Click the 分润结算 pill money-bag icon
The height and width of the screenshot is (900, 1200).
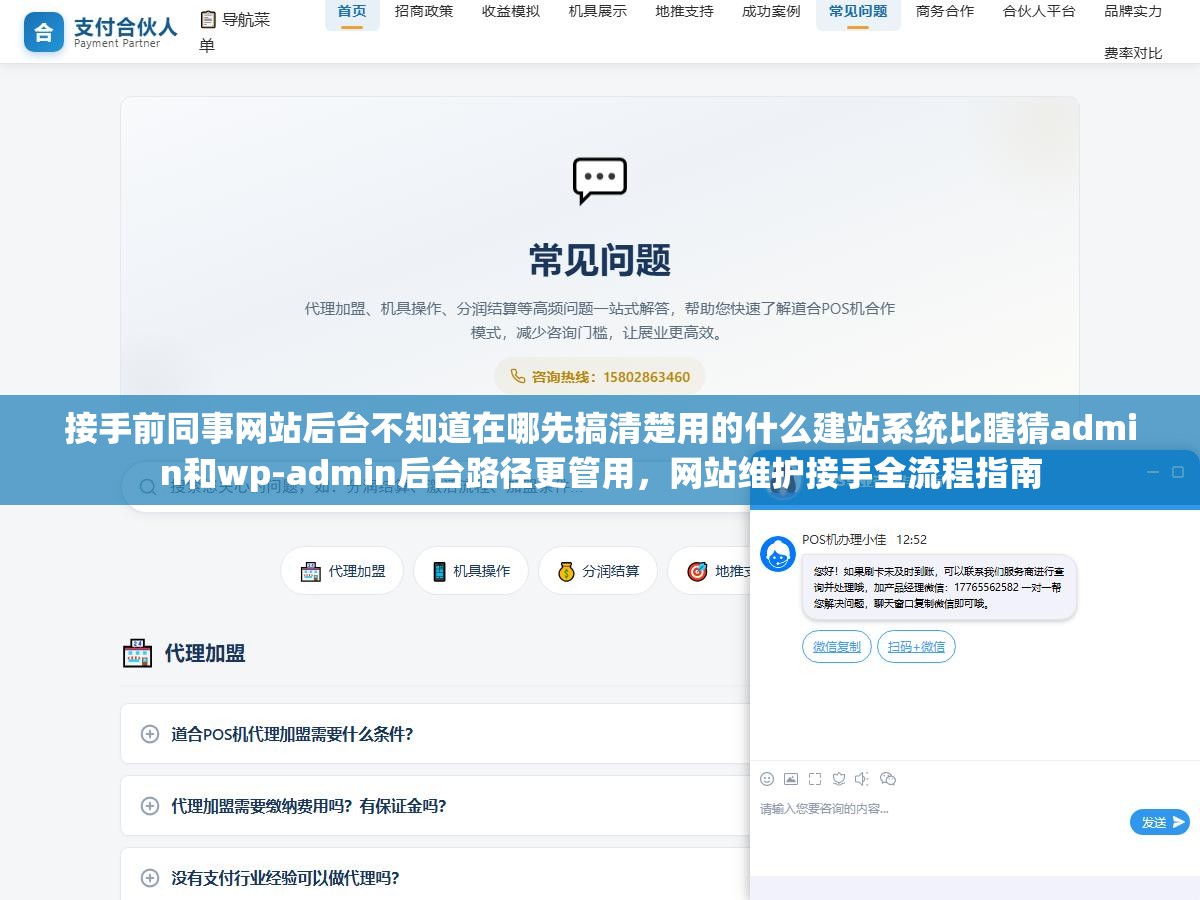click(x=566, y=571)
